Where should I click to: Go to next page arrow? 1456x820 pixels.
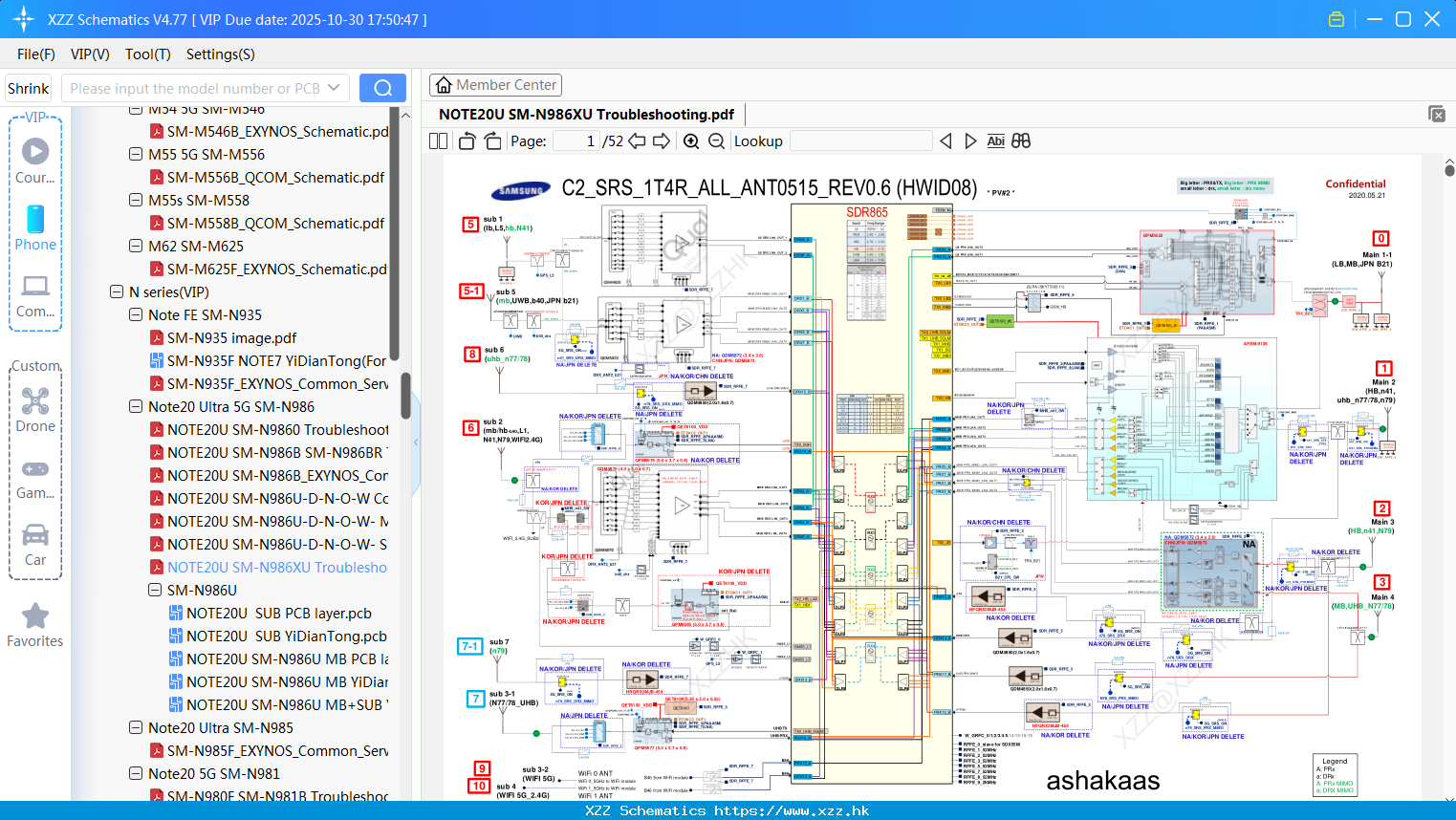(662, 140)
